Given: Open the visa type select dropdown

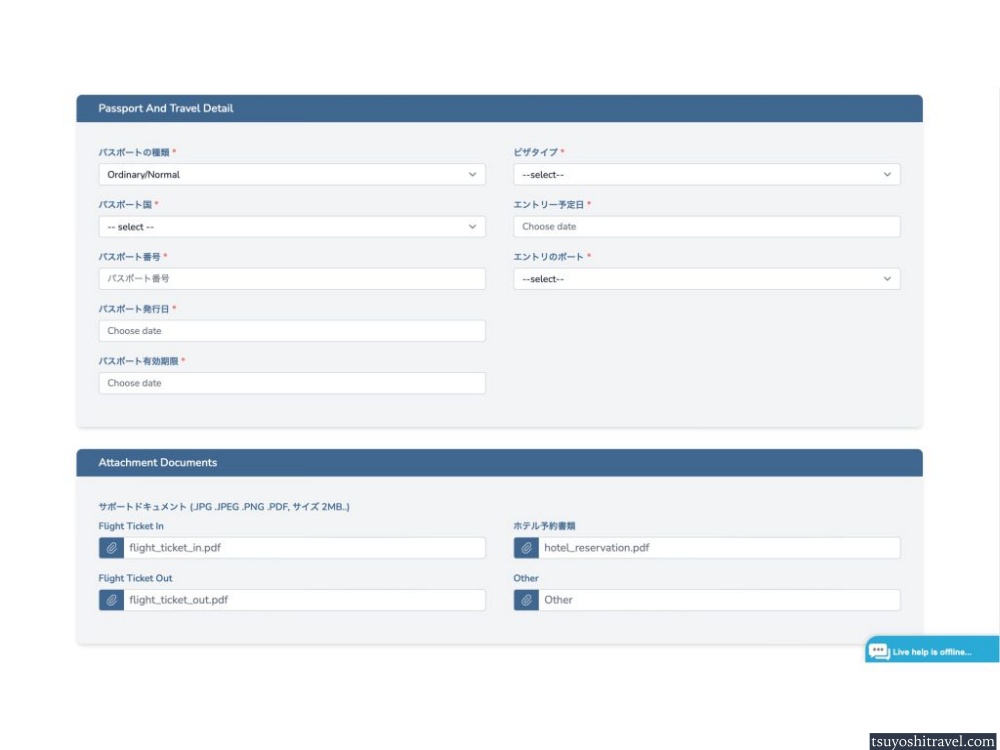Looking at the screenshot, I should coord(706,175).
